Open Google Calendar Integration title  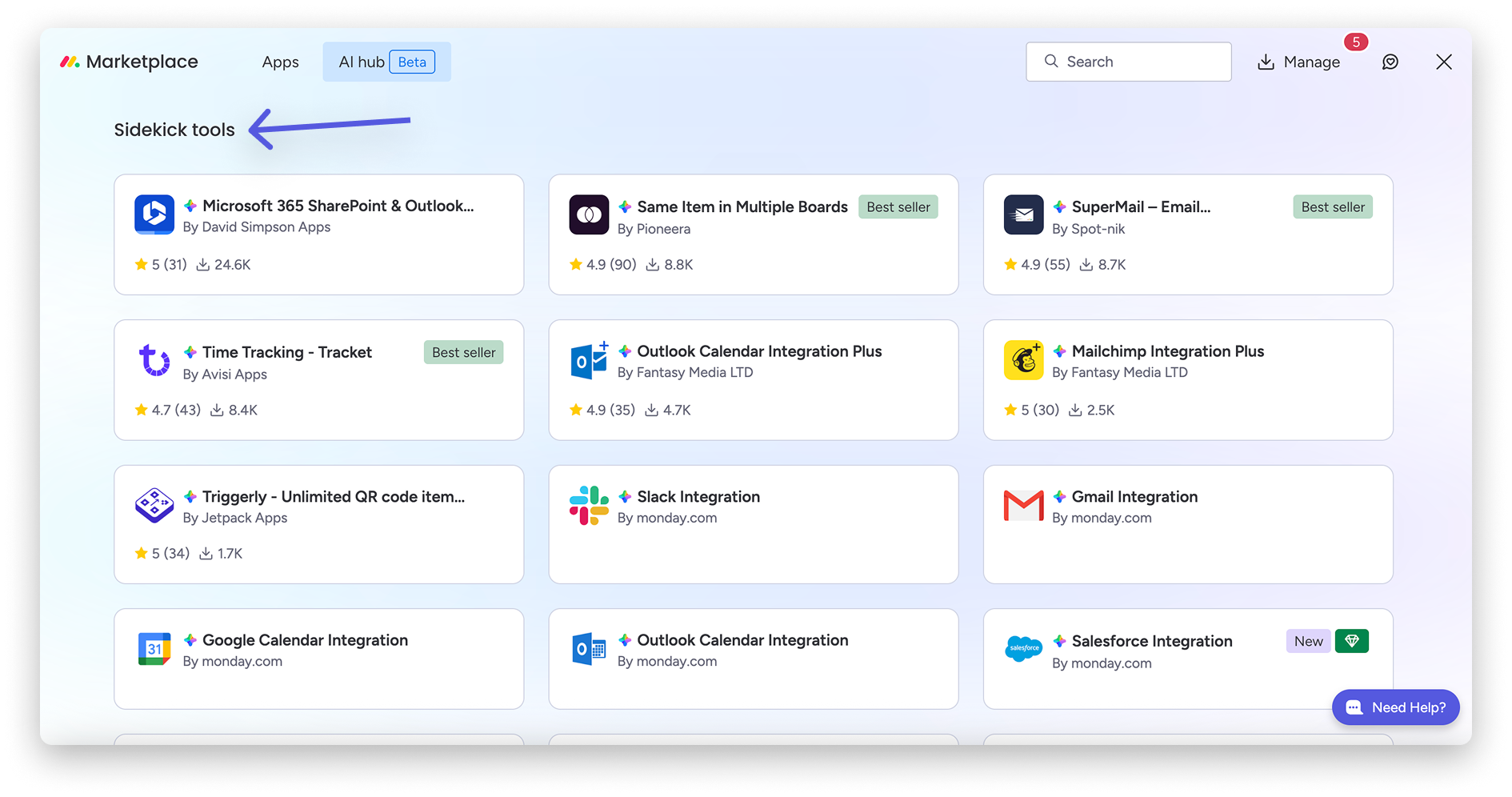tap(305, 640)
